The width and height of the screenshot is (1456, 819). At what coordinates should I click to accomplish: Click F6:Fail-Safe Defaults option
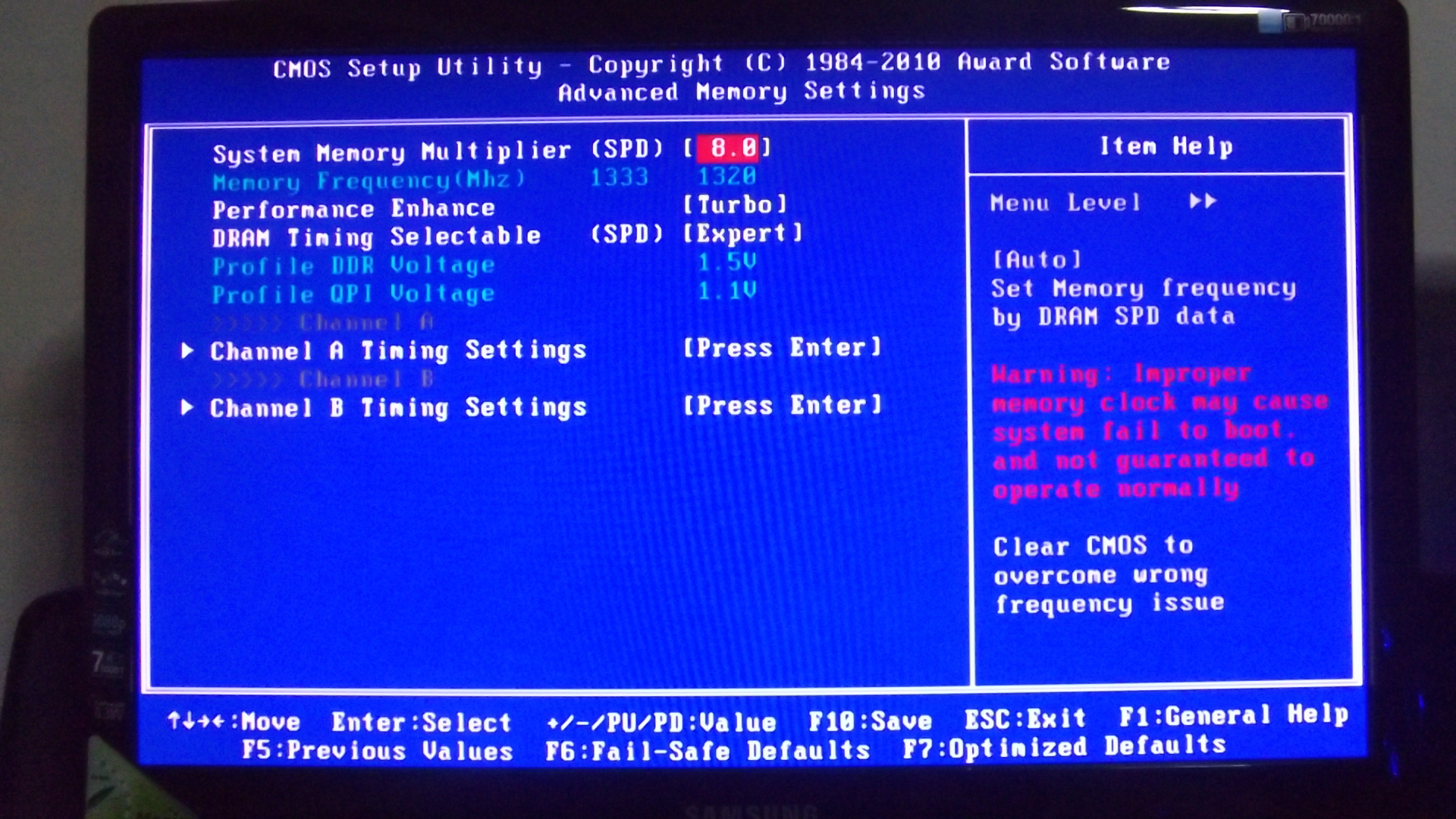pos(708,751)
